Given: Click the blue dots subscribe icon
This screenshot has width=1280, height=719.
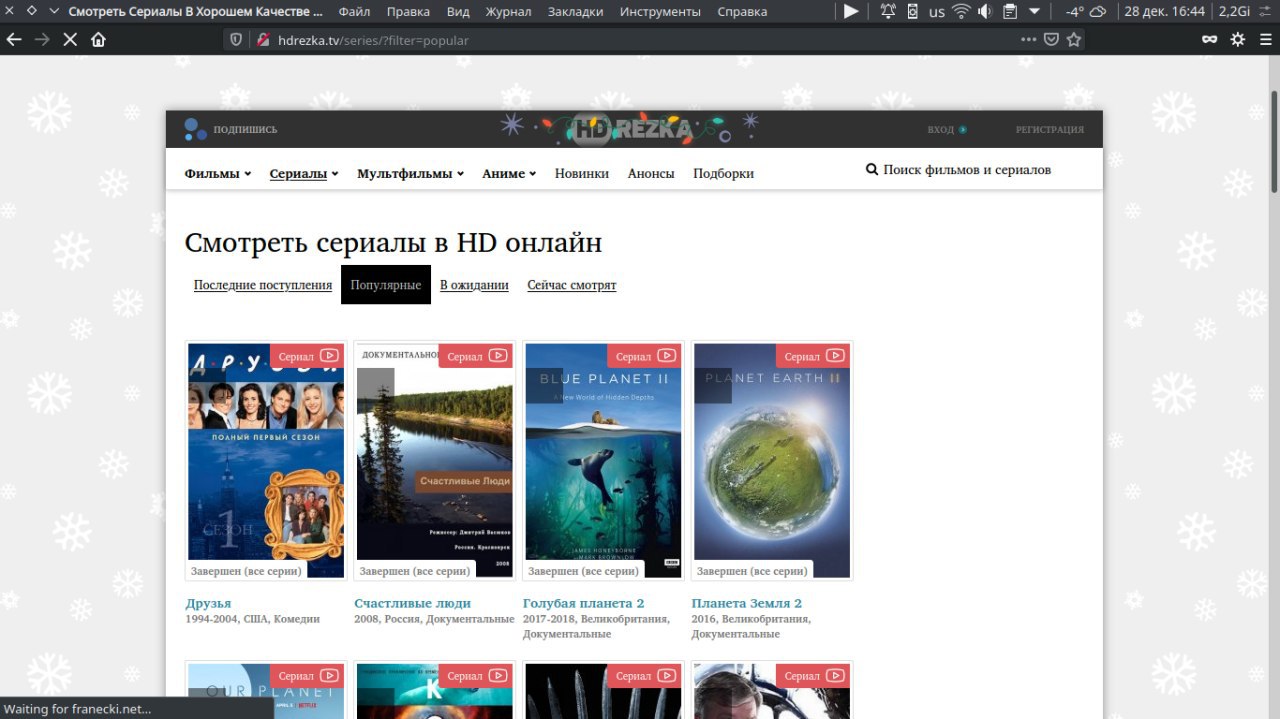Looking at the screenshot, I should 195,129.
